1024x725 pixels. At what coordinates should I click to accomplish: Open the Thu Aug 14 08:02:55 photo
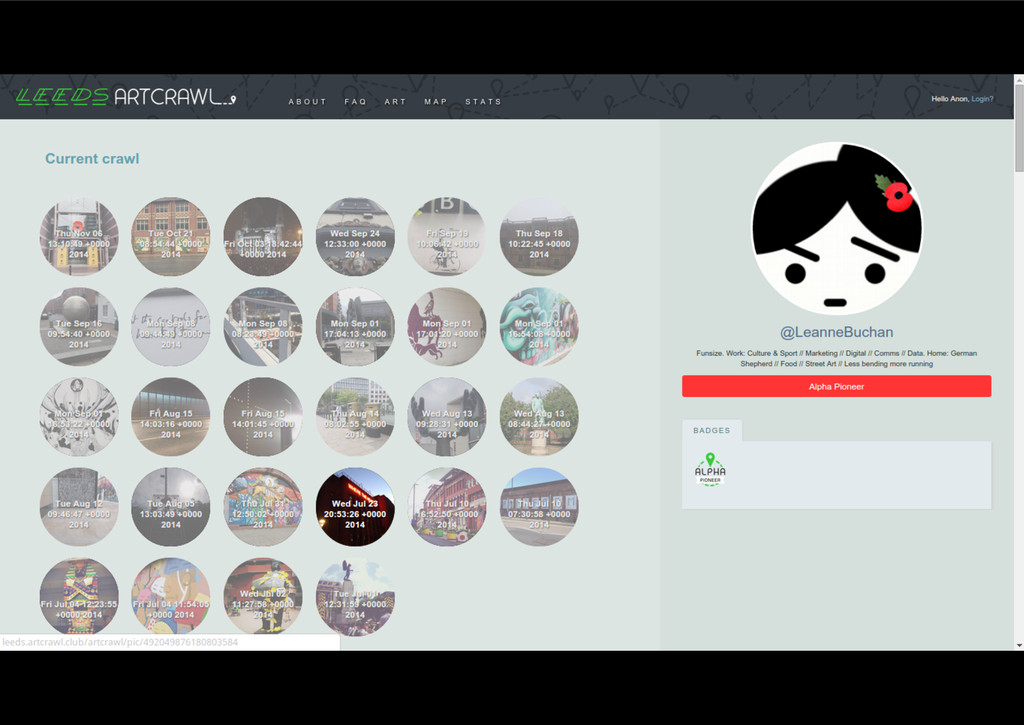355,417
